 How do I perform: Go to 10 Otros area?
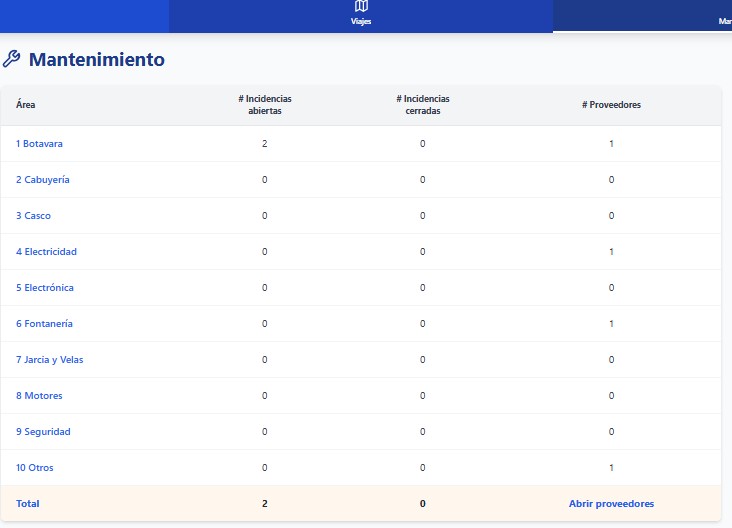coord(35,468)
